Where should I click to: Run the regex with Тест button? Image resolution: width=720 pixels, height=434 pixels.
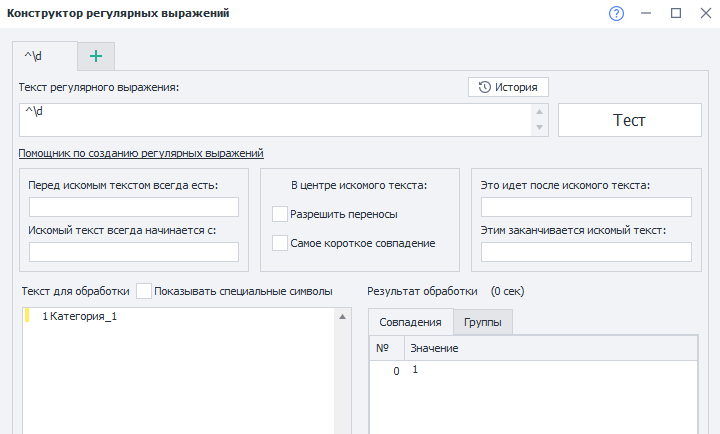(629, 120)
